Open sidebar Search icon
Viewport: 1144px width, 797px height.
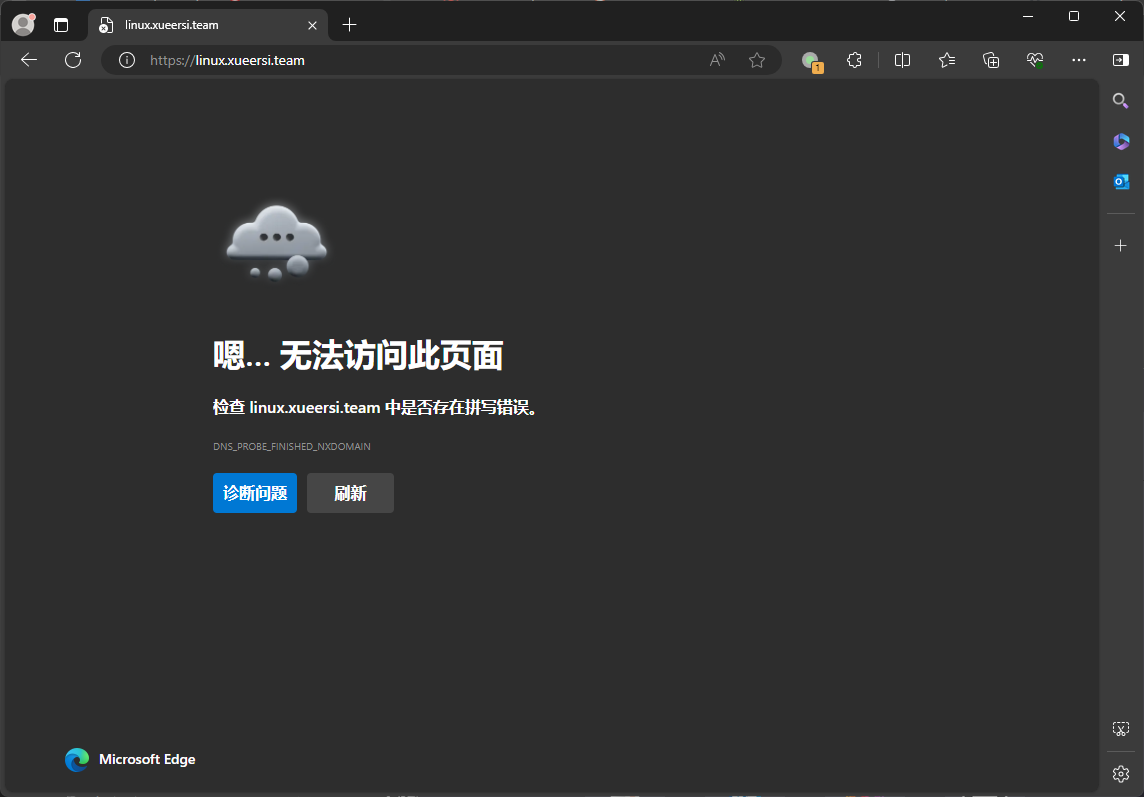tap(1121, 101)
